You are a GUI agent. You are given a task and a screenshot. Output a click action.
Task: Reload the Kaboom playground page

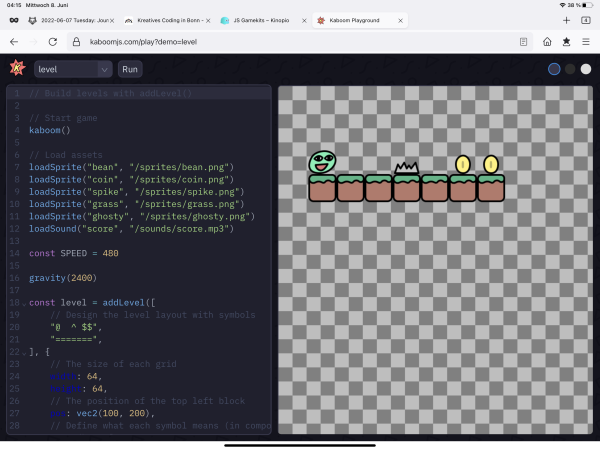(x=53, y=42)
